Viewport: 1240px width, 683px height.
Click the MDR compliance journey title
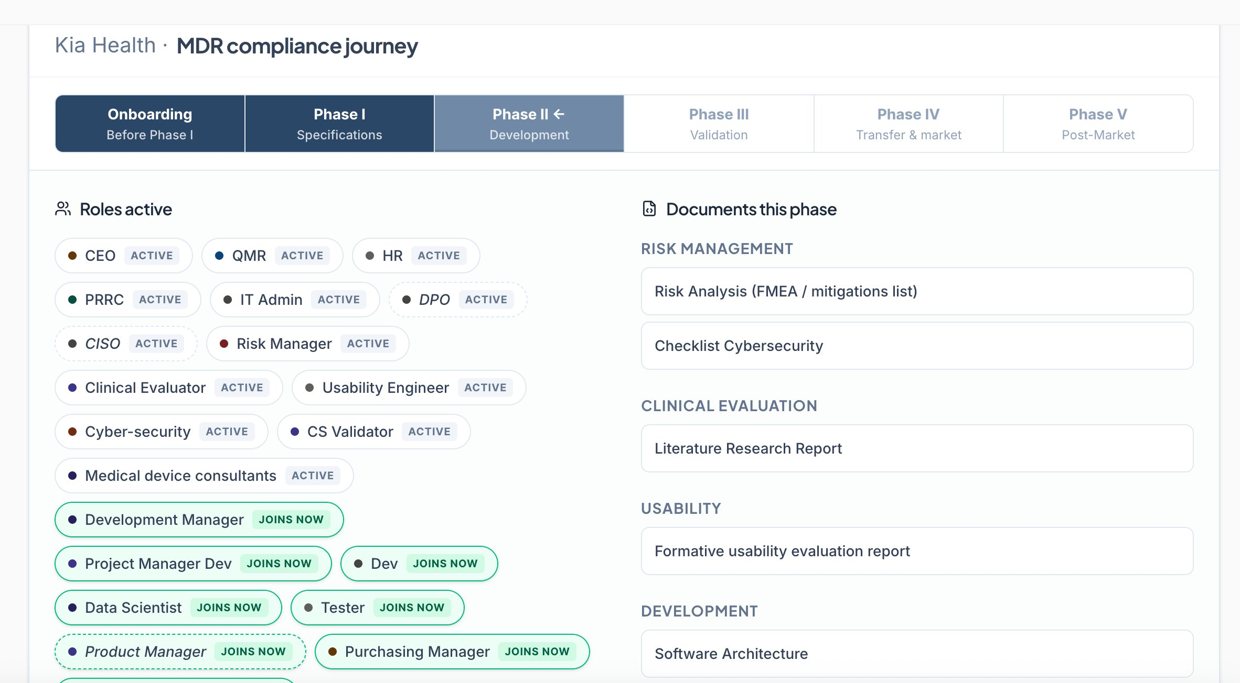(x=297, y=46)
